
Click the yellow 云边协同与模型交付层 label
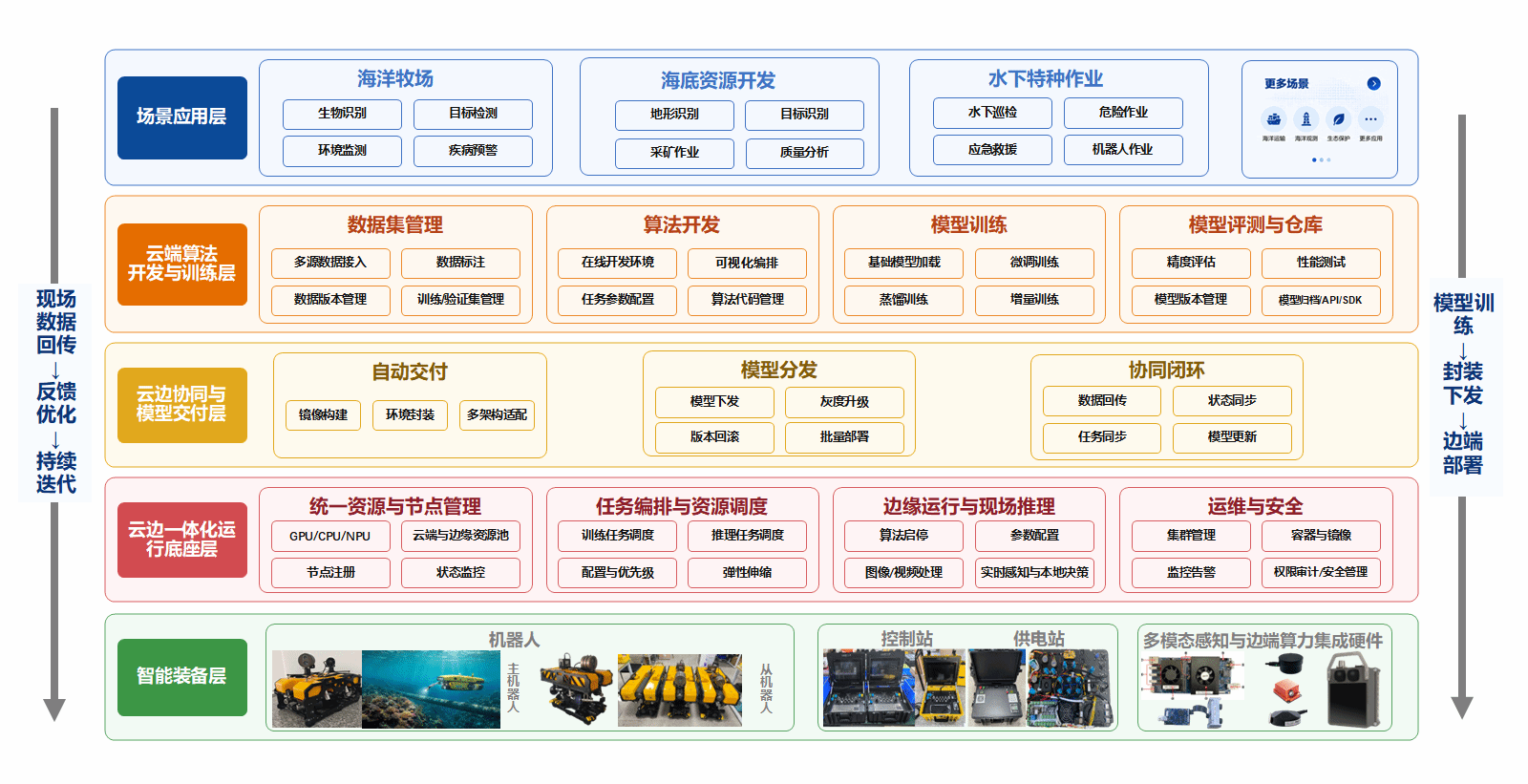tap(182, 405)
